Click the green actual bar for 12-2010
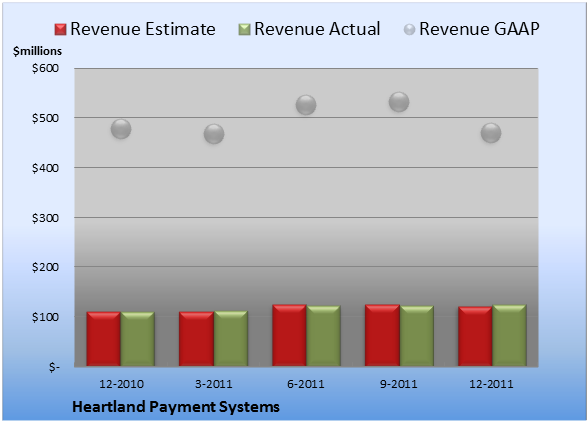Viewport: 588px width, 422px height. (138, 339)
